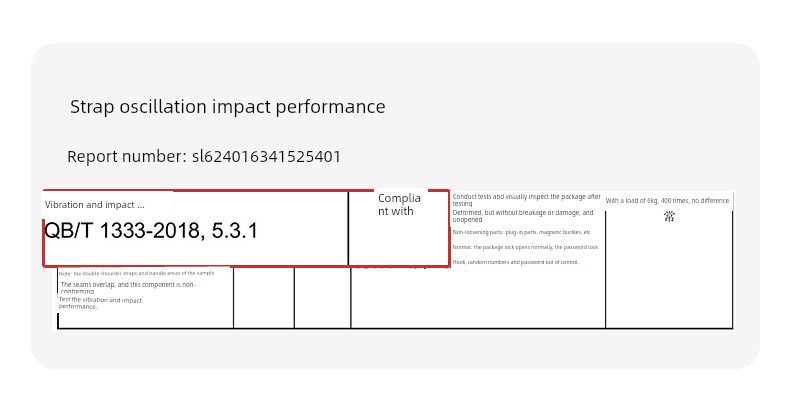Click 'Hook, random numbers and password' line

pos(515,262)
